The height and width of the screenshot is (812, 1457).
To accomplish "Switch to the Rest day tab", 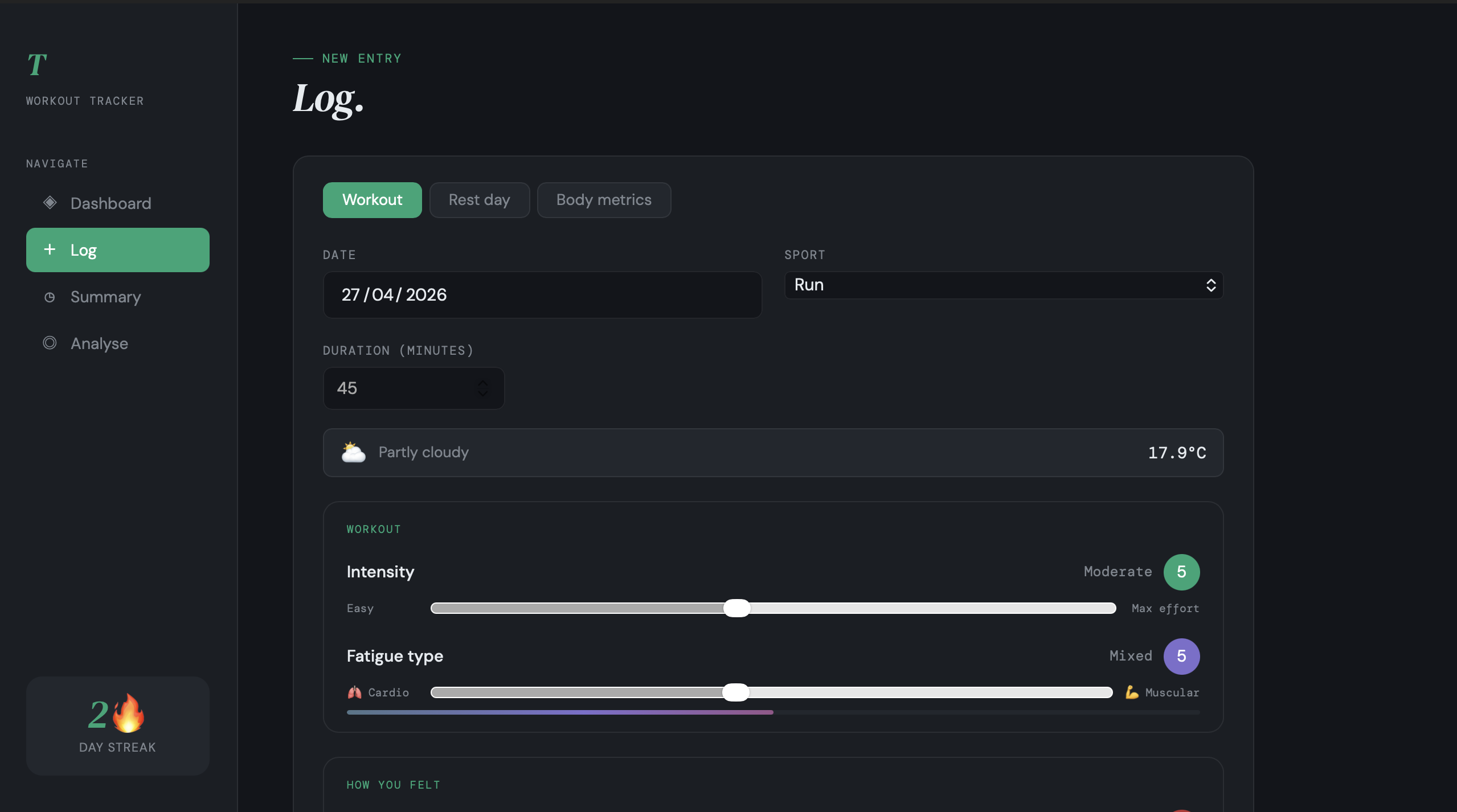I will tap(480, 200).
